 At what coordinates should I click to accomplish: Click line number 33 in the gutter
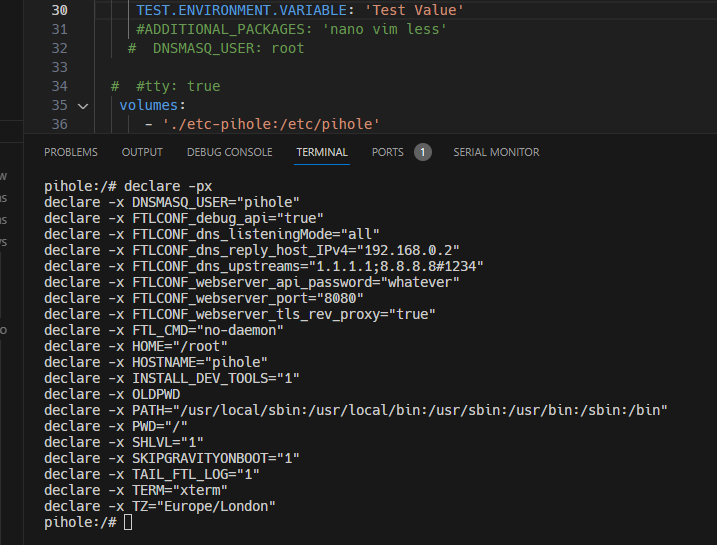point(58,67)
